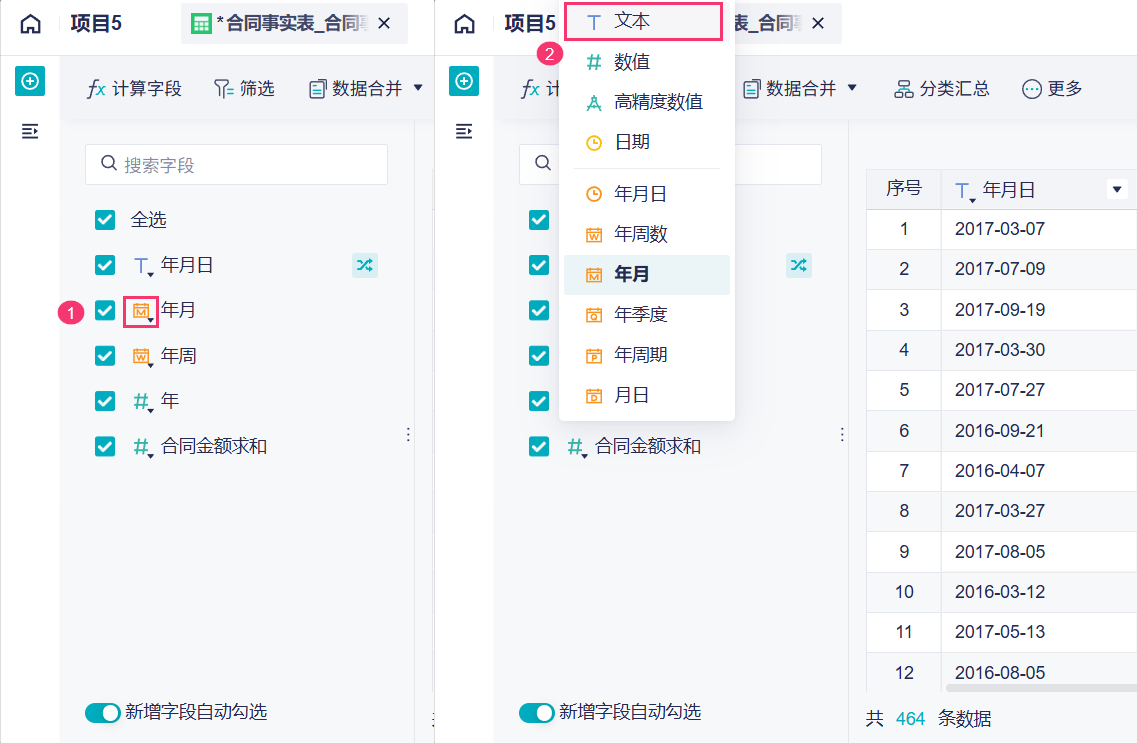This screenshot has width=1137, height=743.
Task: Expand 数据合并 dropdown next to 分类汇总
Action: click(x=852, y=88)
